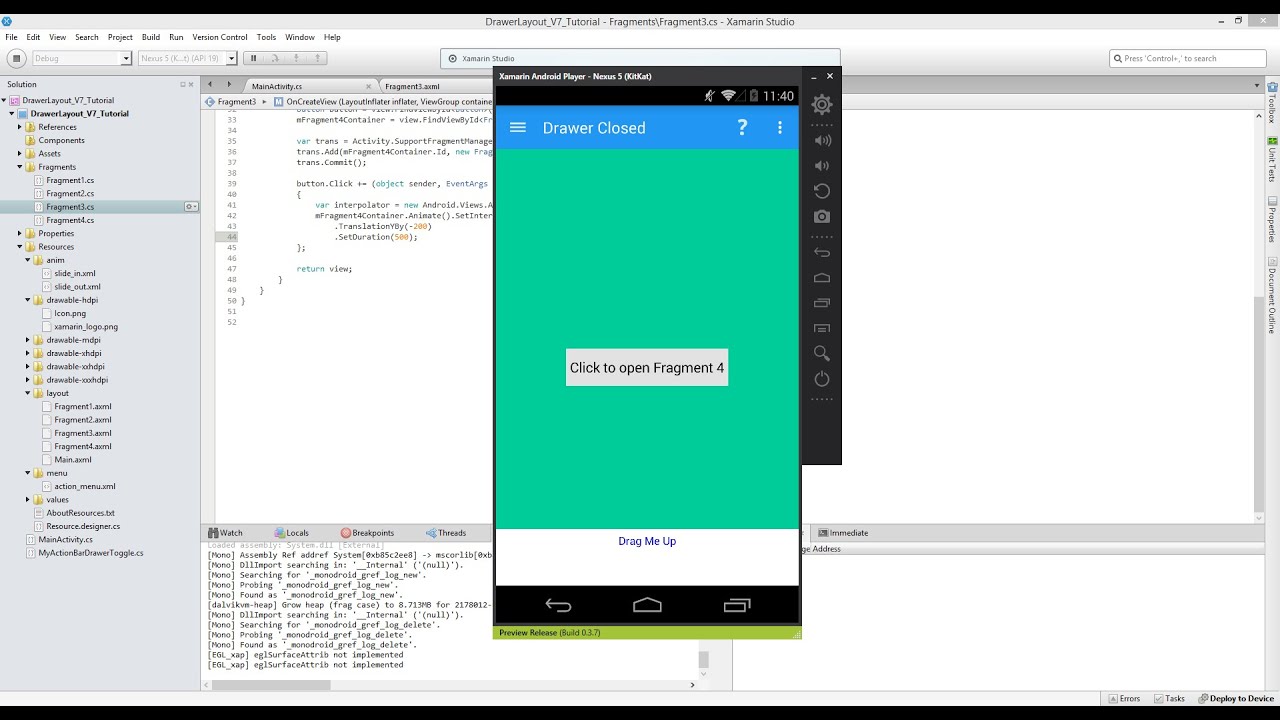Switch to the Fragment3.axml tab

point(412,86)
